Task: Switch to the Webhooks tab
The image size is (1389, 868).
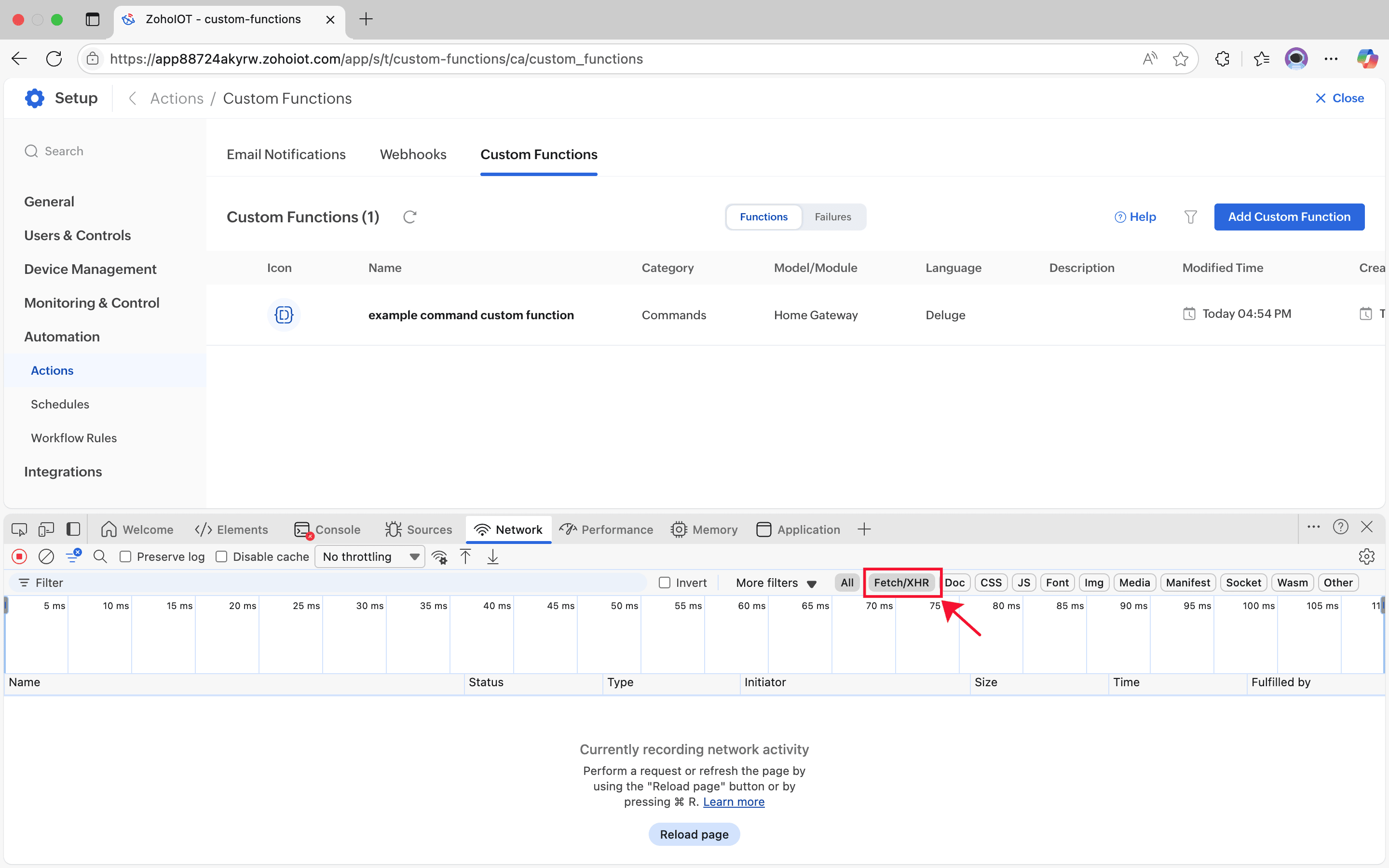Action: pyautogui.click(x=413, y=154)
